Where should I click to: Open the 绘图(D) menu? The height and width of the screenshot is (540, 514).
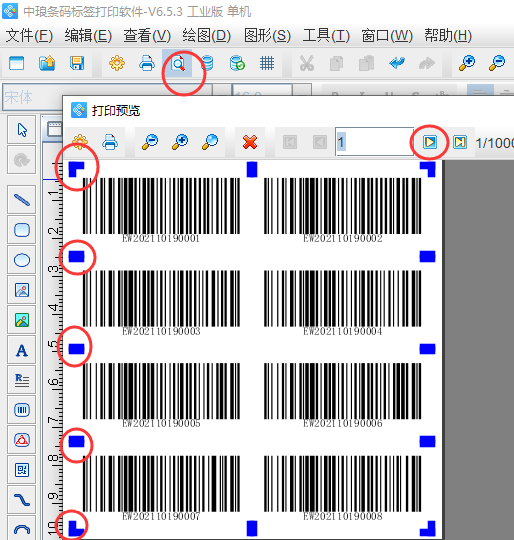pyautogui.click(x=207, y=35)
